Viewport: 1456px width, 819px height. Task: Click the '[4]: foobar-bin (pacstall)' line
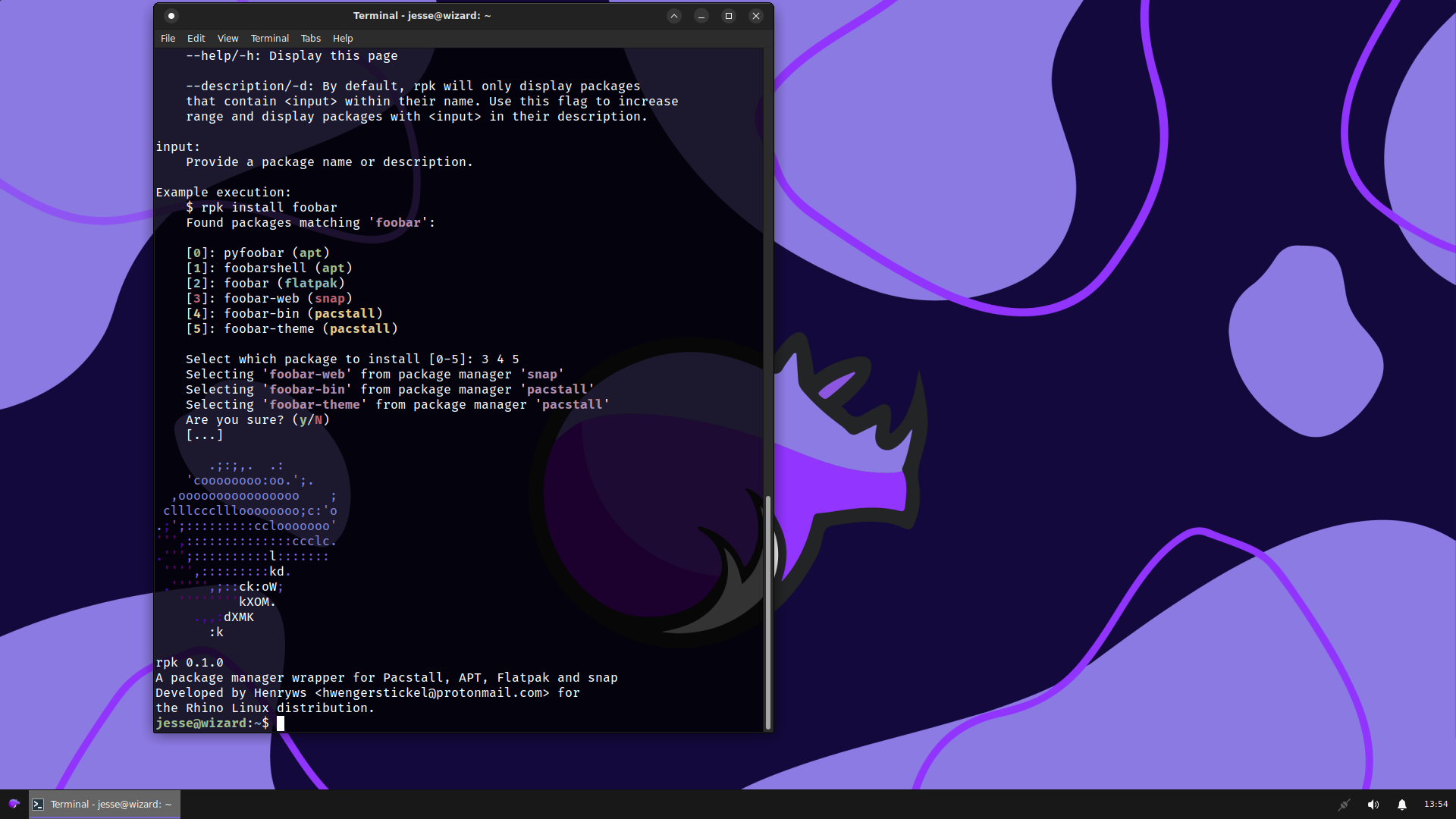click(x=284, y=314)
